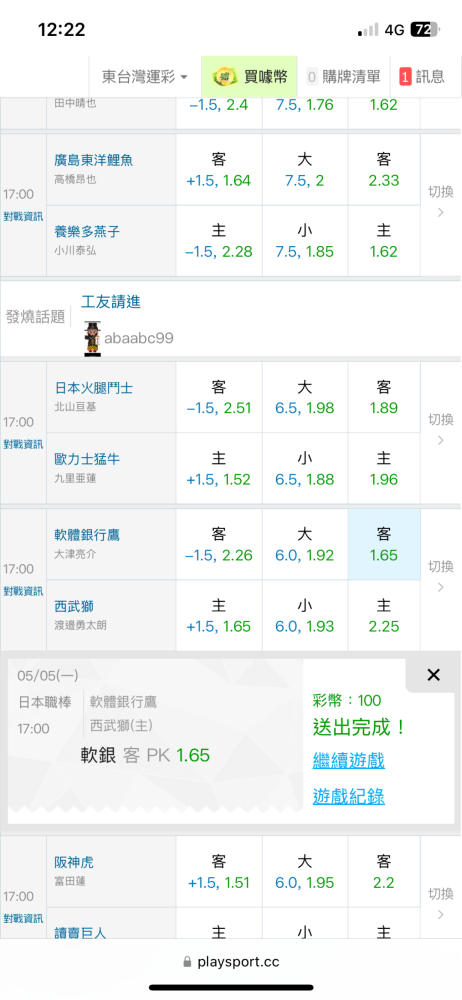Open 對戰資訊 for 軟銀 vs 西武
The width and height of the screenshot is (462, 1000).
click(x=23, y=591)
